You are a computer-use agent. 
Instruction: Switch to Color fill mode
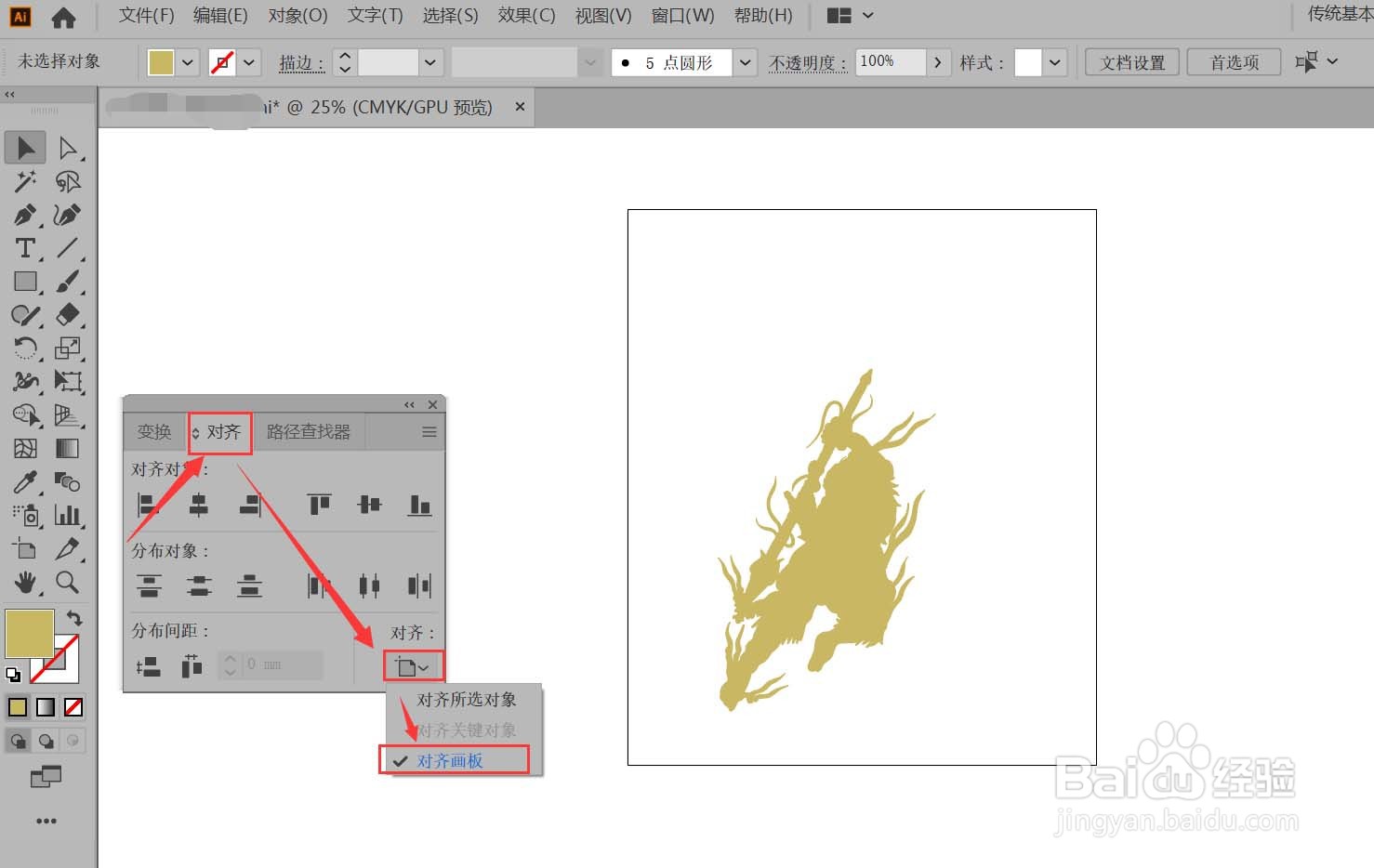tap(18, 707)
